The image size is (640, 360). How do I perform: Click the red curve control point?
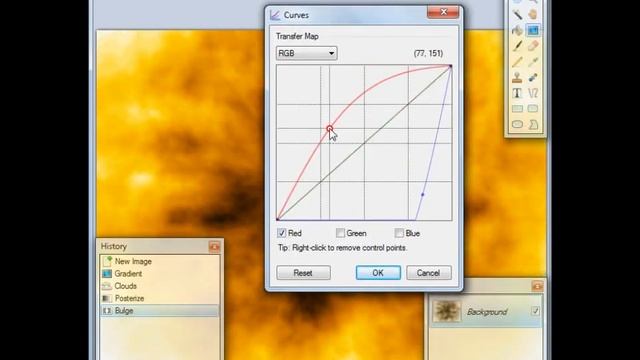[x=329, y=129]
